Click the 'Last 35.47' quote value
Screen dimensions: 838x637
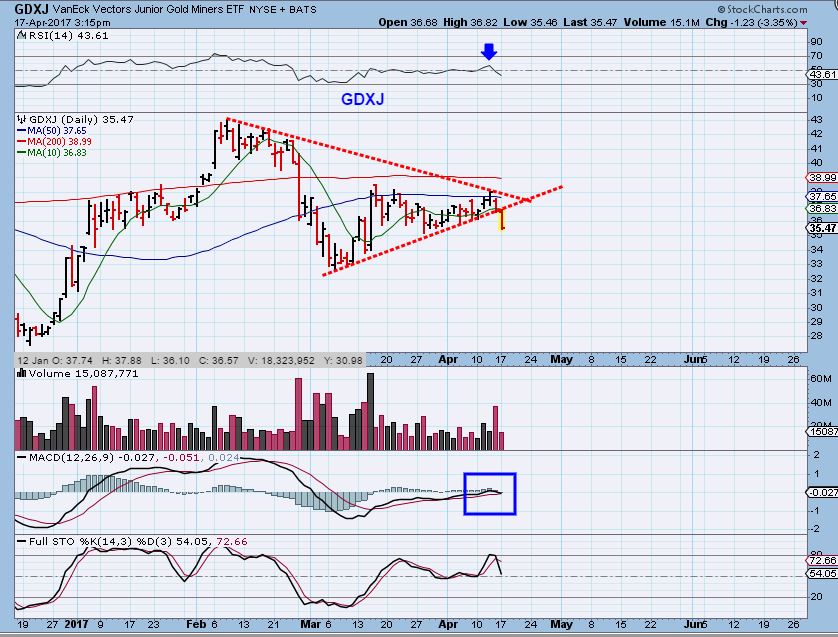pos(590,22)
